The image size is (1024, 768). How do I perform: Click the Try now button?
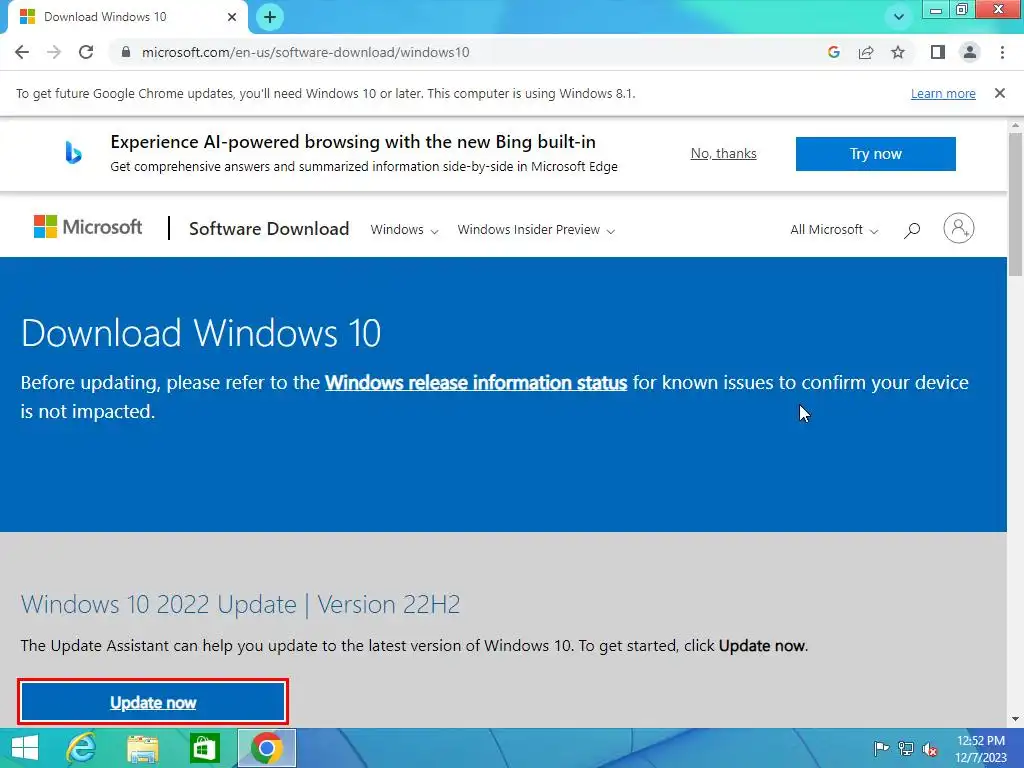pos(875,154)
